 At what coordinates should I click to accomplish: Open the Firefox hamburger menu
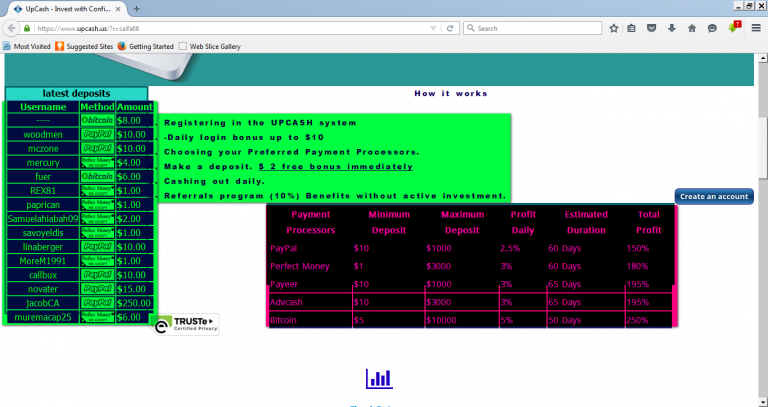(755, 28)
